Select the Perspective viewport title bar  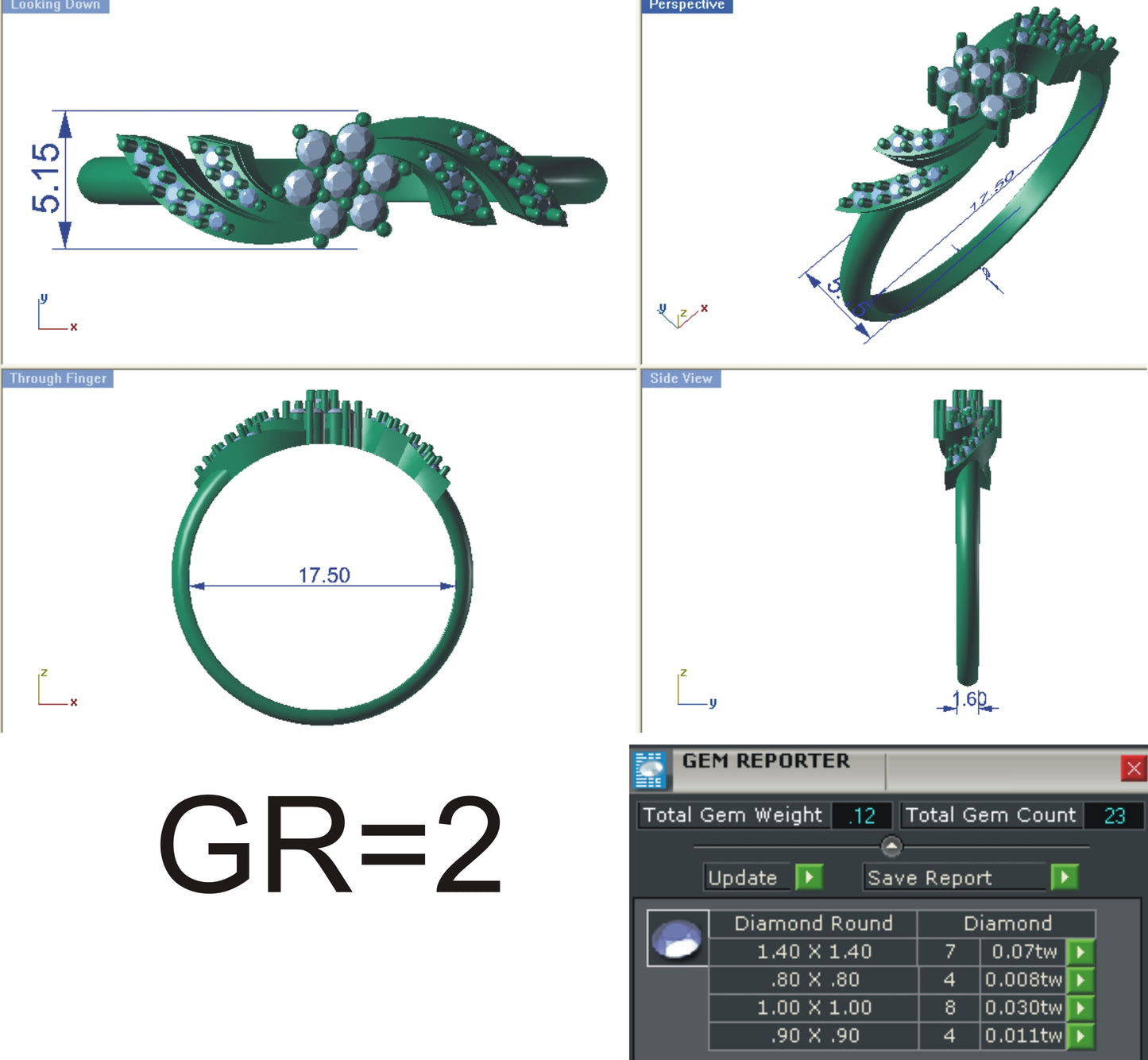686,6
